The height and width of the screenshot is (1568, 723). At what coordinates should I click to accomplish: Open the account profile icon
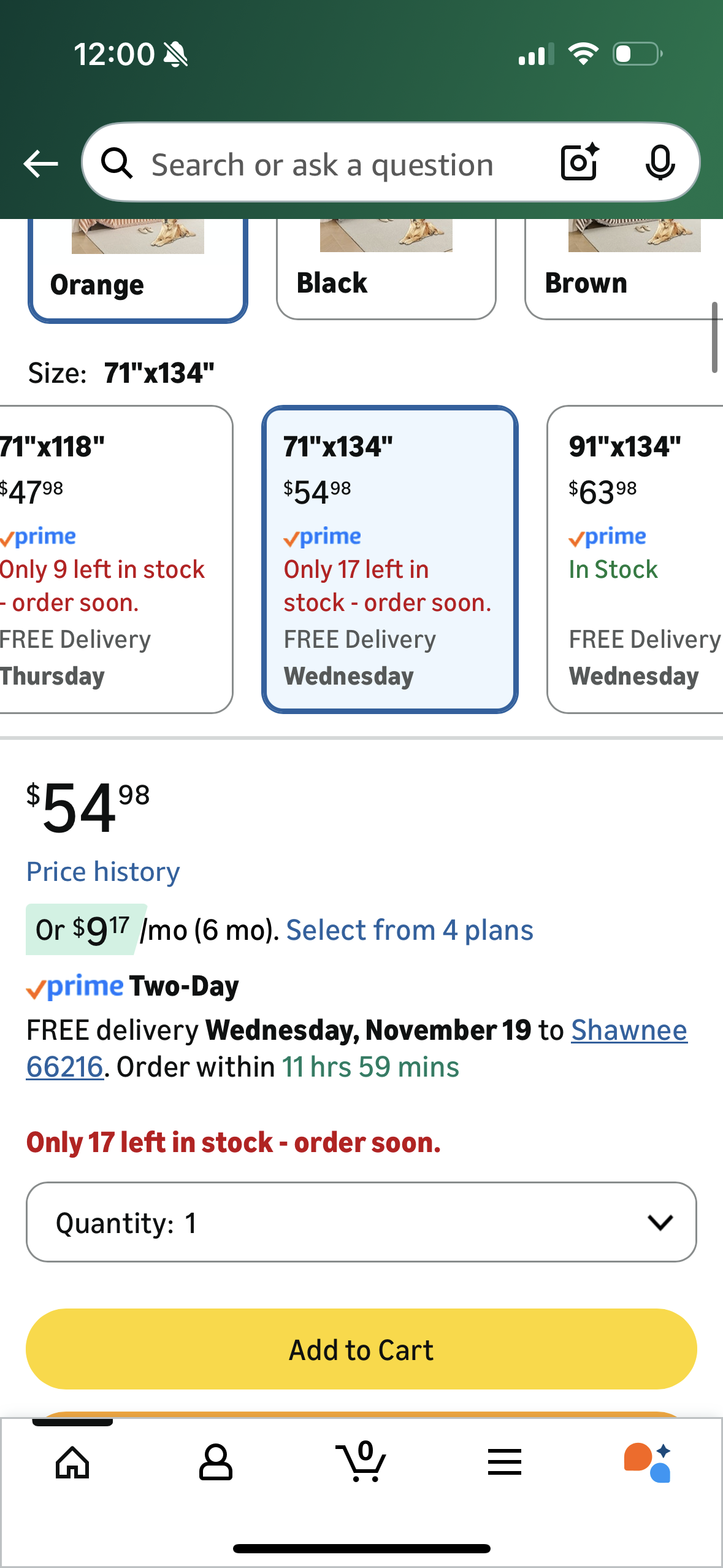[x=216, y=1462]
